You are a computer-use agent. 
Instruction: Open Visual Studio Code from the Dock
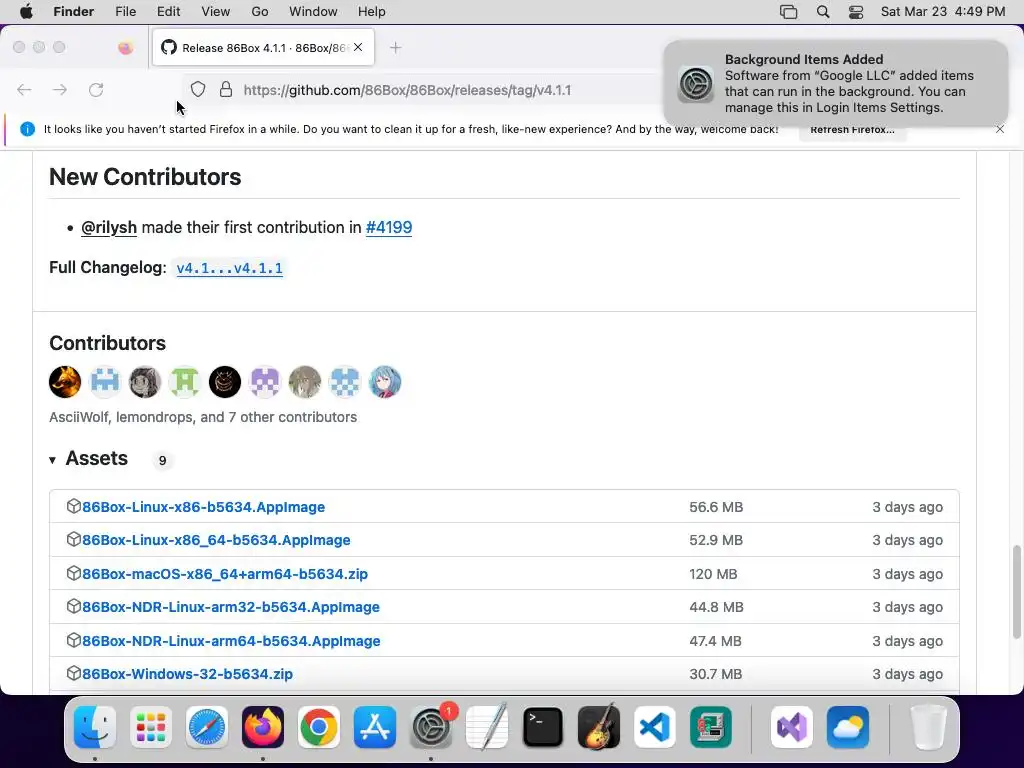tap(654, 727)
